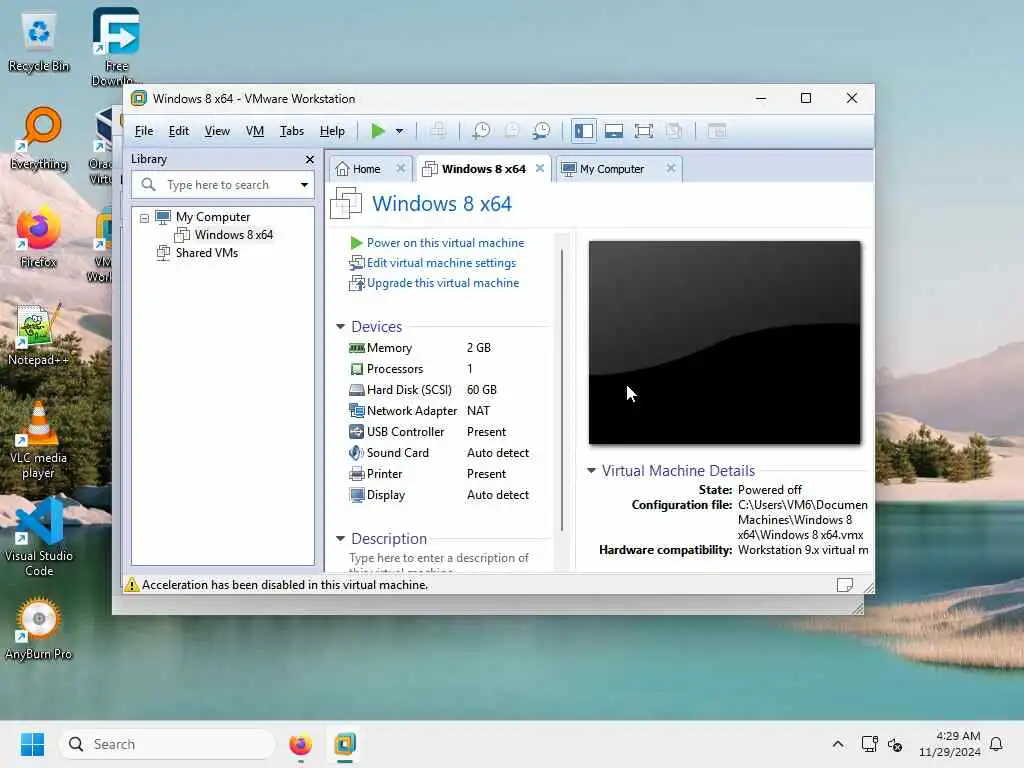Close the Home tab with its X
The height and width of the screenshot is (768, 1024).
[x=401, y=168]
